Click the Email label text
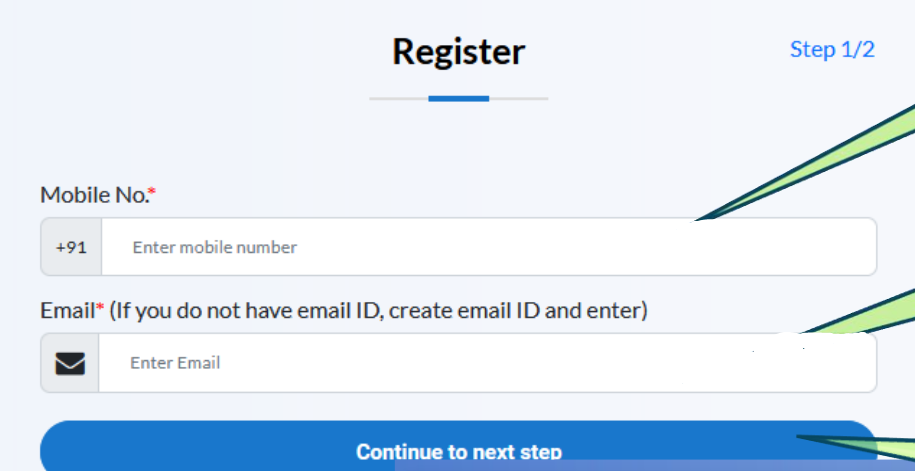The width and height of the screenshot is (915, 471). pyautogui.click(x=67, y=310)
